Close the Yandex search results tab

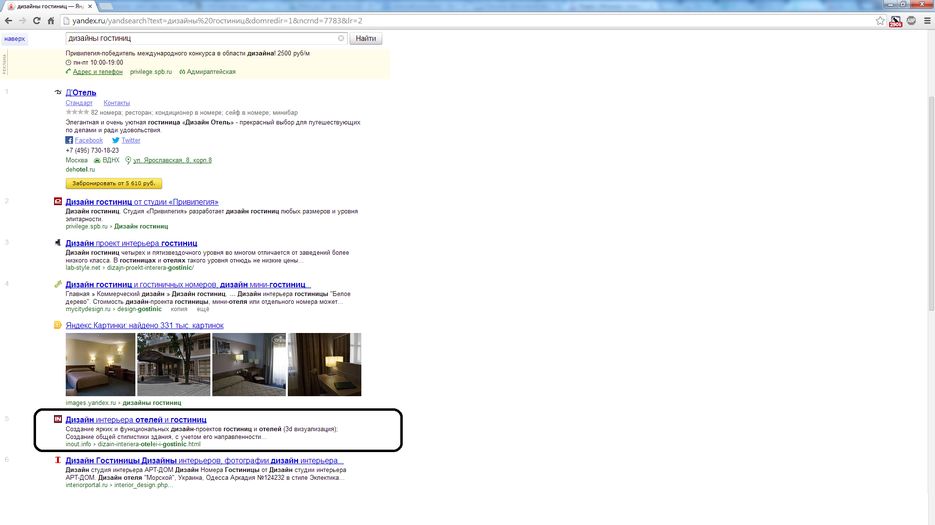pos(91,6)
